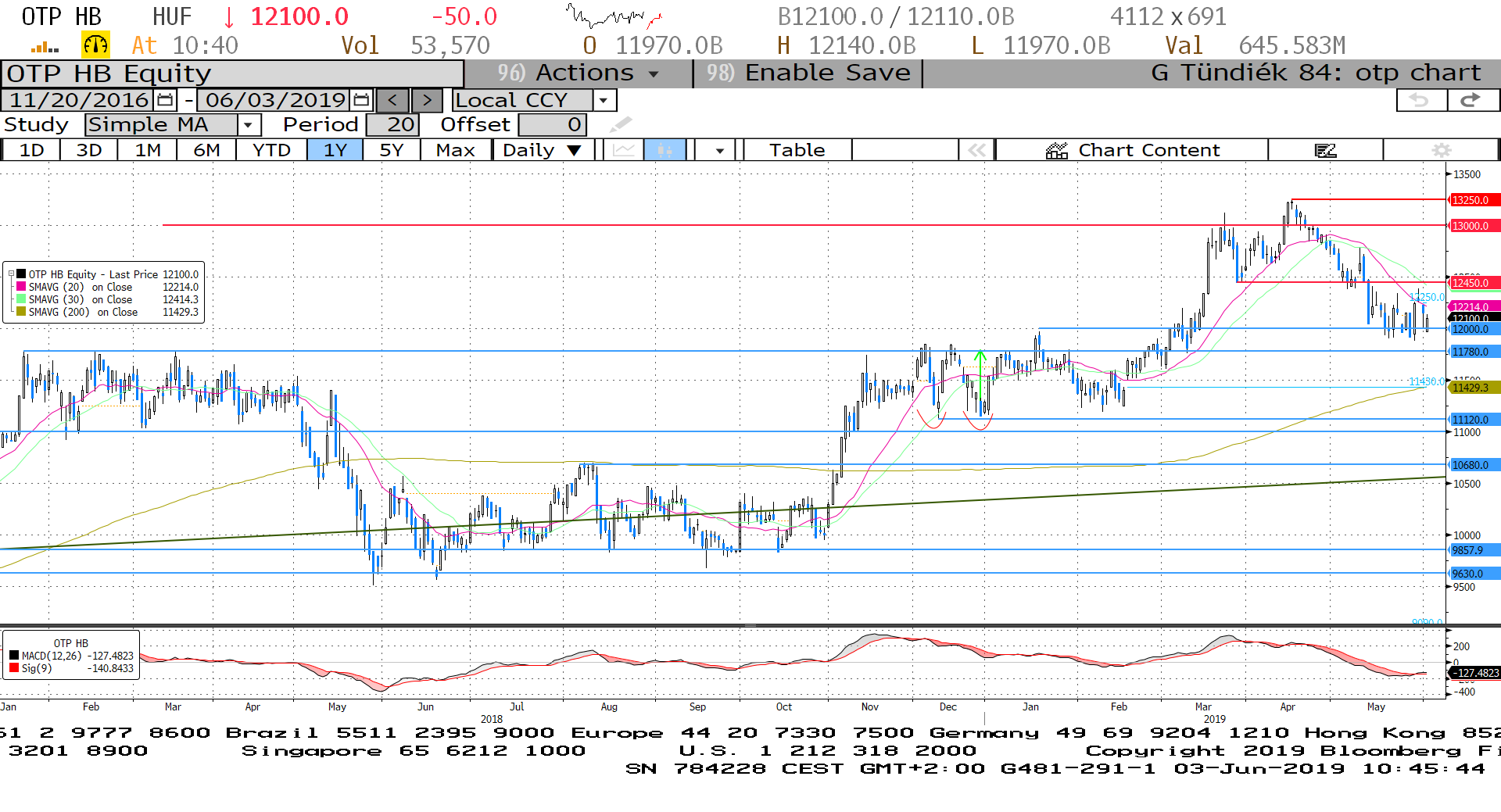Click the Enable Save button
This screenshot has height=812, width=1501.
tap(808, 73)
